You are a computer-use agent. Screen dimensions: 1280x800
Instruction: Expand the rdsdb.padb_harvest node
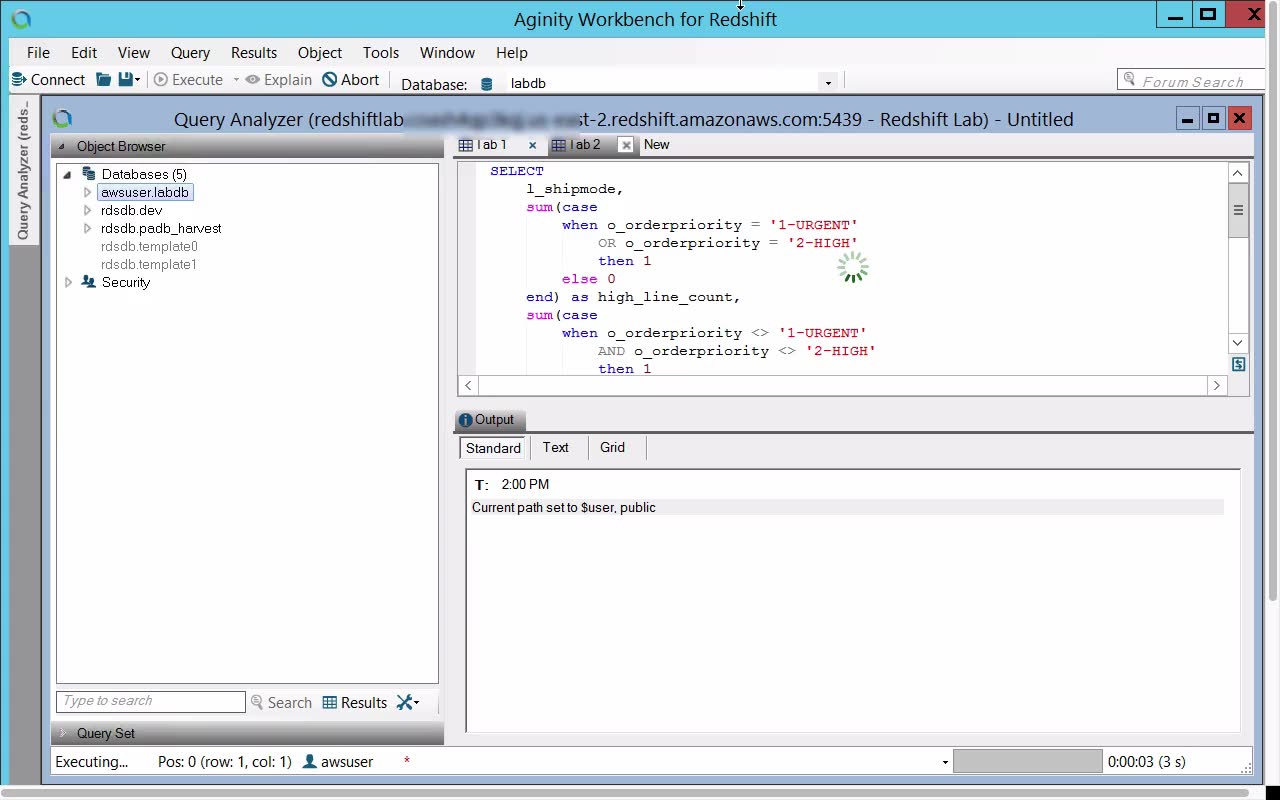click(88, 228)
